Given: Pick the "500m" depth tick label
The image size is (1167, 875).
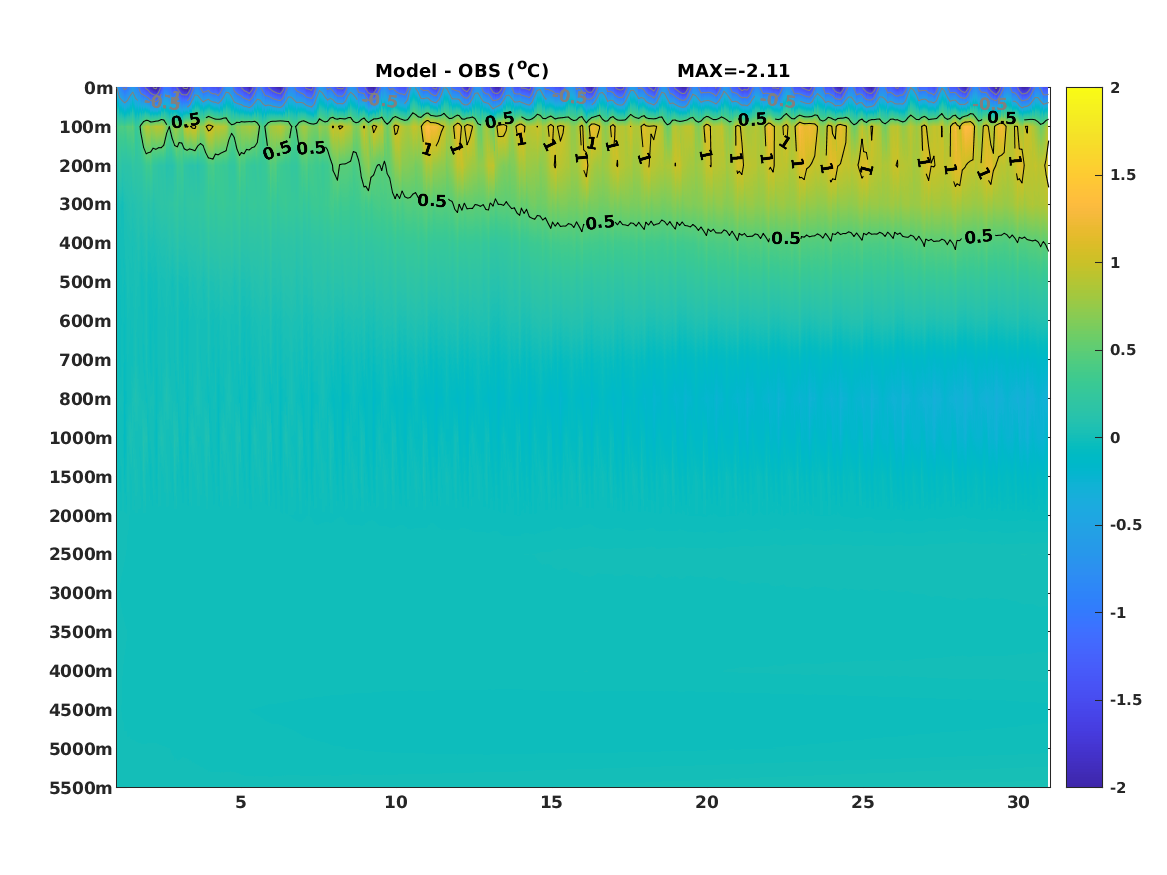Looking at the screenshot, I should point(85,283).
